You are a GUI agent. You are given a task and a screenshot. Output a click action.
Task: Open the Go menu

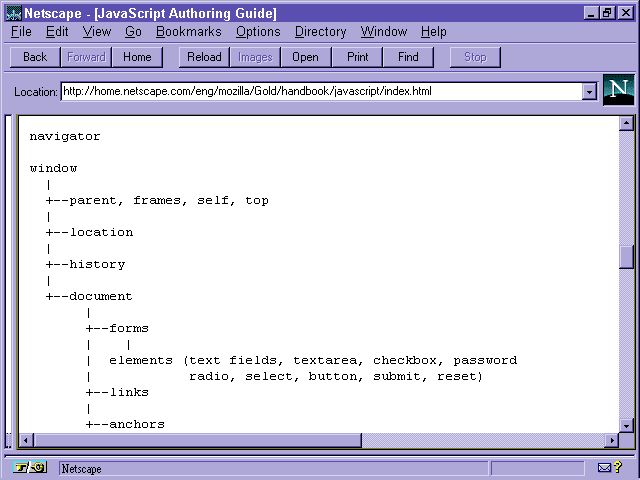[x=133, y=31]
